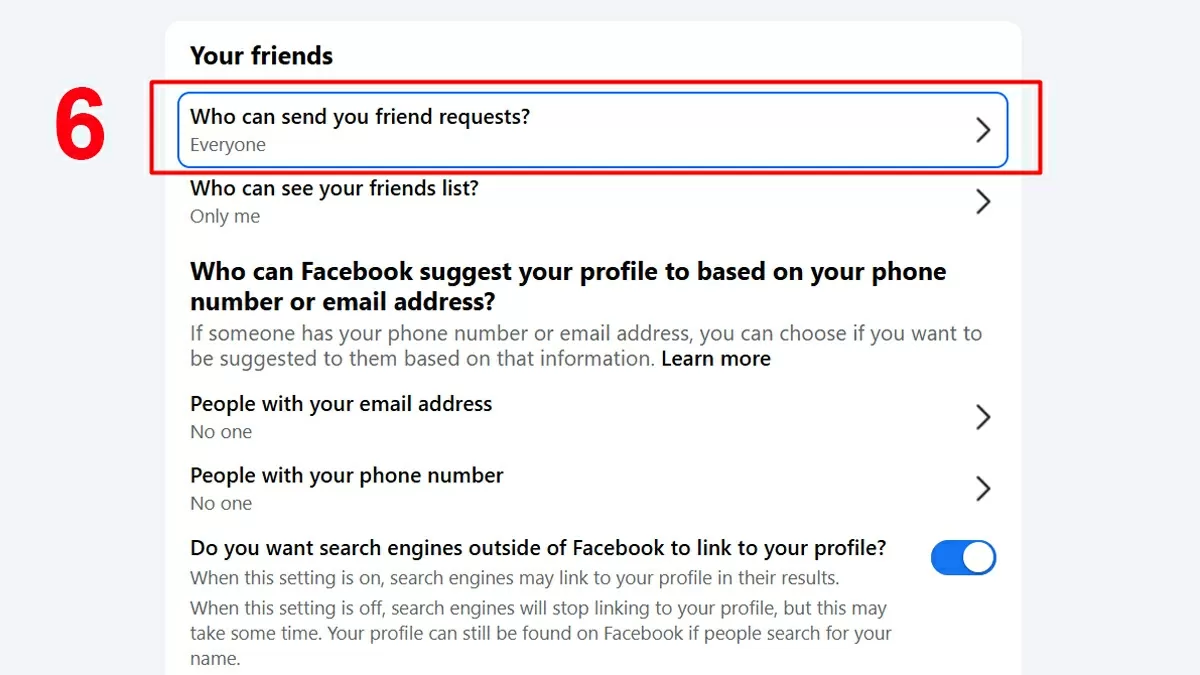The height and width of the screenshot is (675, 1200).
Task: Choose "People with your email address" option
Action: point(341,404)
